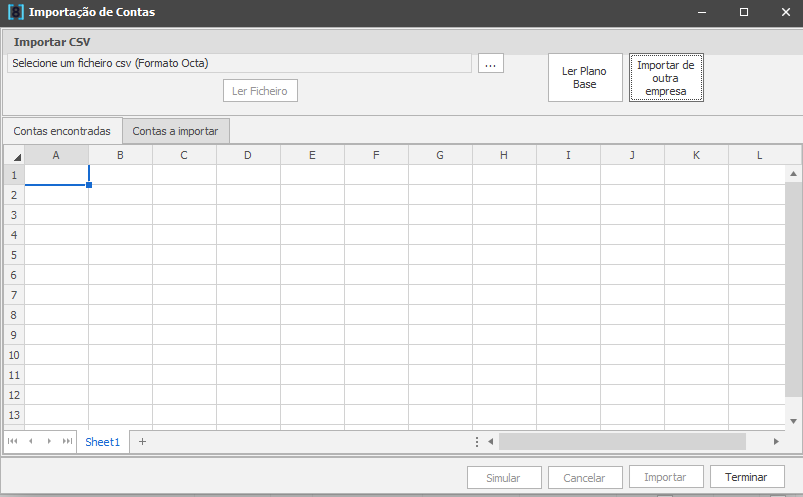This screenshot has height=497, width=803.
Task: Switch to Contas a importar tab
Action: click(x=176, y=131)
